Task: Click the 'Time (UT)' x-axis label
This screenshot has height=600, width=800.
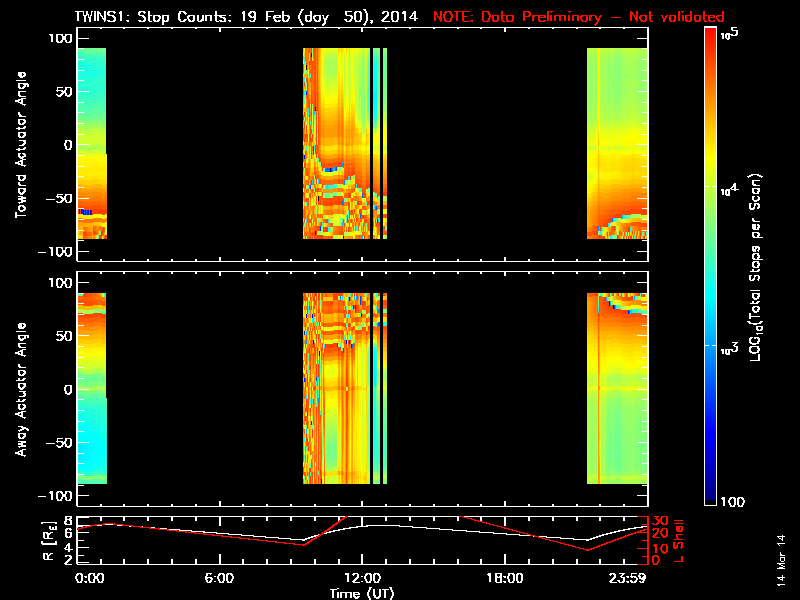Action: point(361,593)
